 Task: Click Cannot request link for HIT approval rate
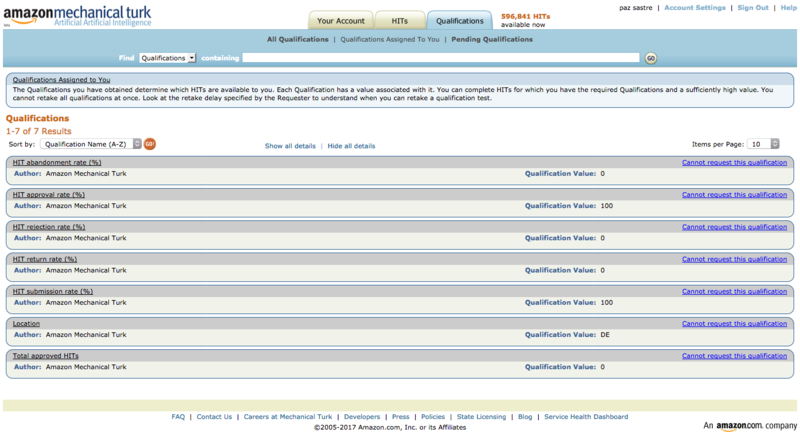point(735,195)
